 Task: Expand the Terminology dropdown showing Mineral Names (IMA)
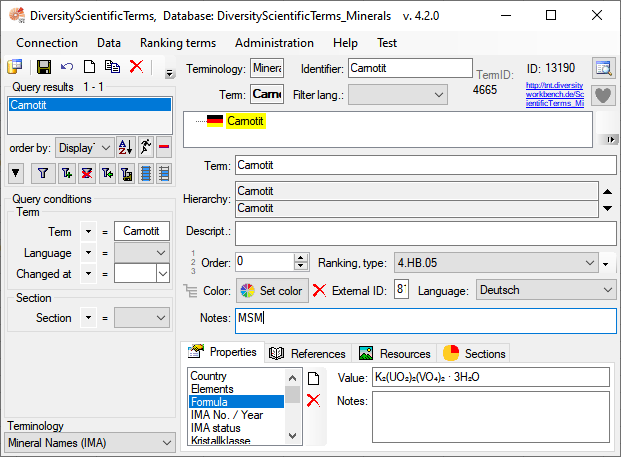[x=90, y=442]
